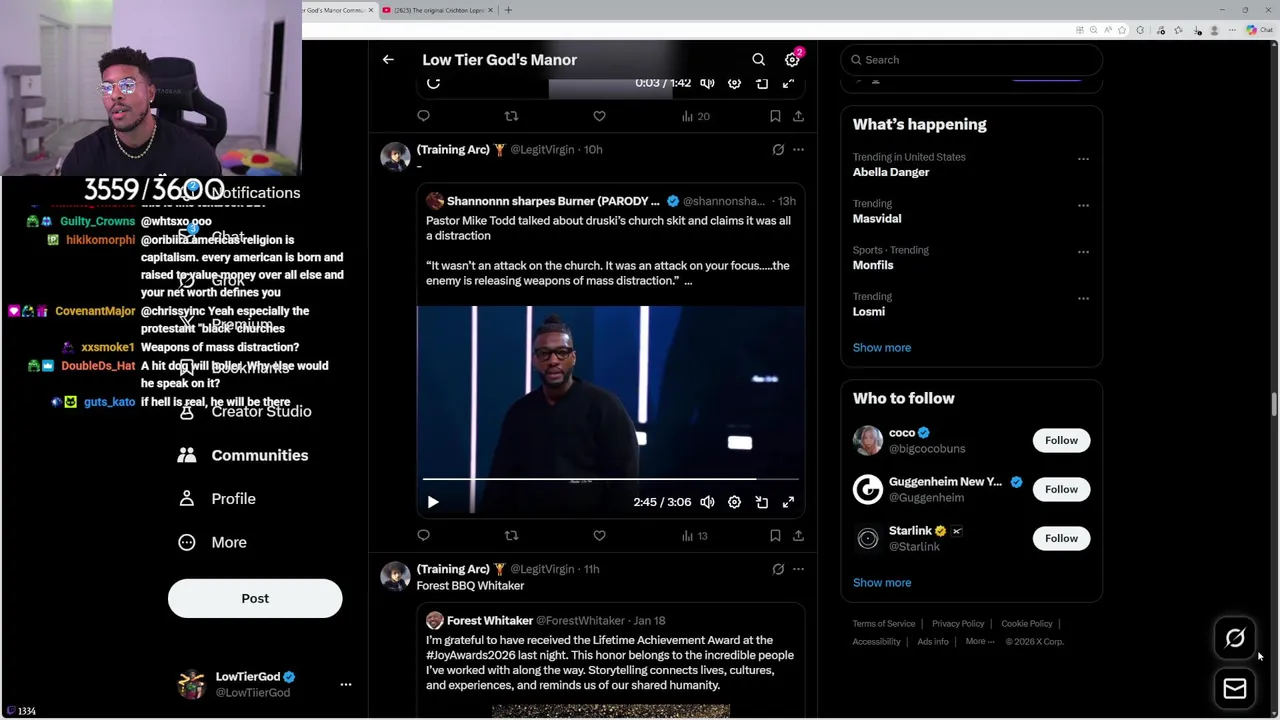Show more under What's happening
Viewport: 1280px width, 720px height.
tap(882, 348)
